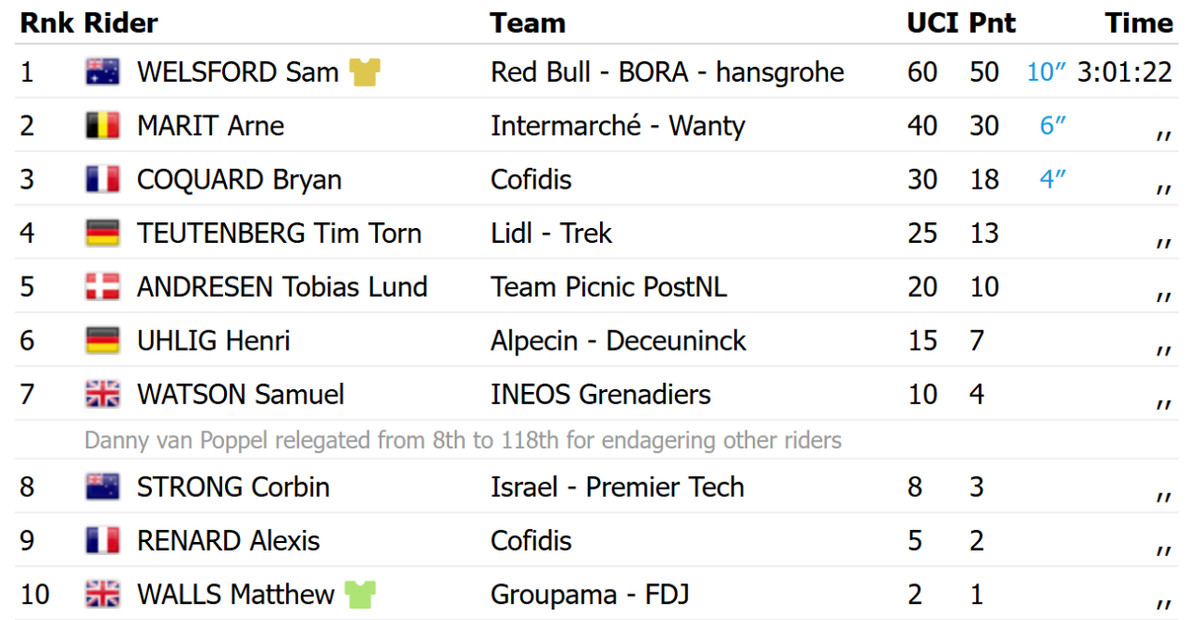The width and height of the screenshot is (1200, 620).
Task: Click the Australian flag beside Welsford
Action: pos(102,72)
